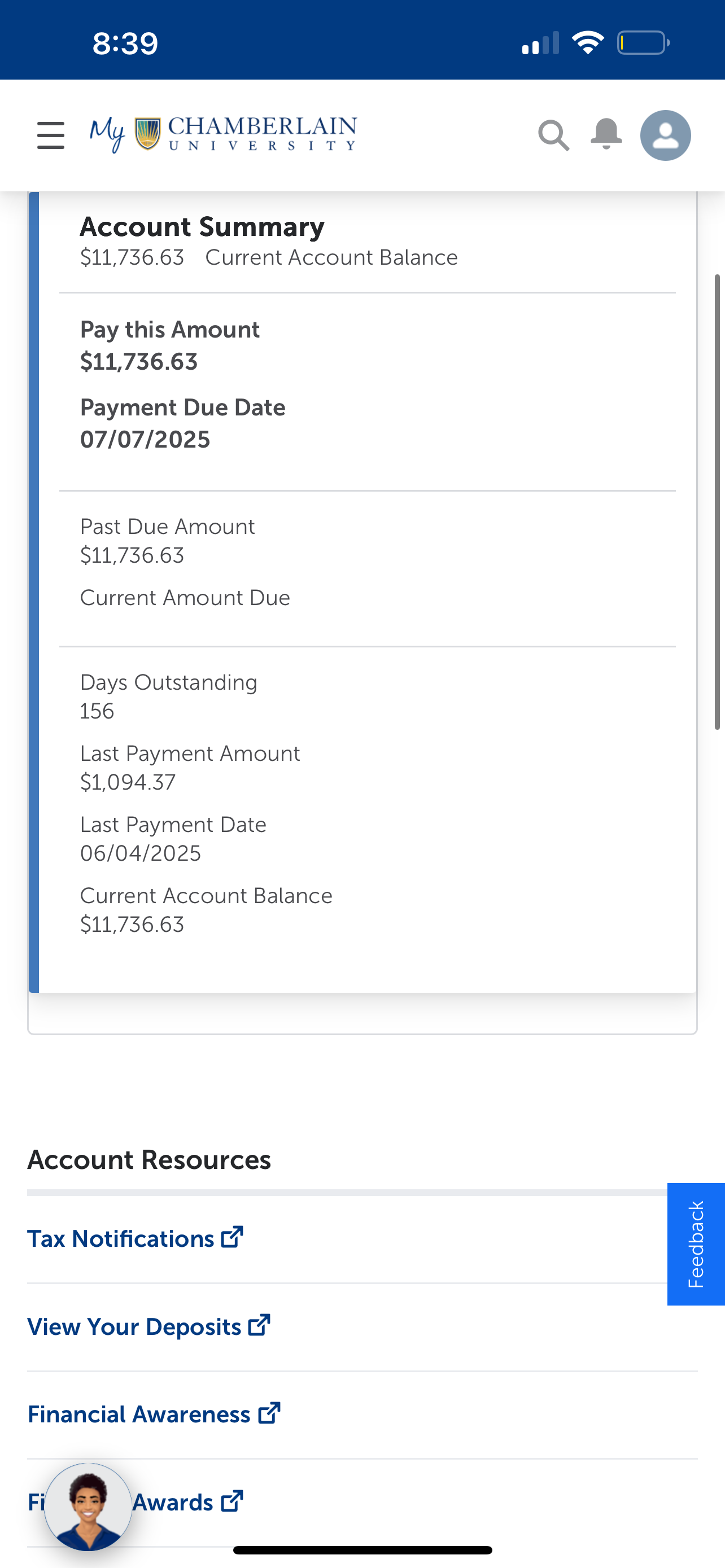
Task: Tap the battery indicator in status bar
Action: pos(643,42)
